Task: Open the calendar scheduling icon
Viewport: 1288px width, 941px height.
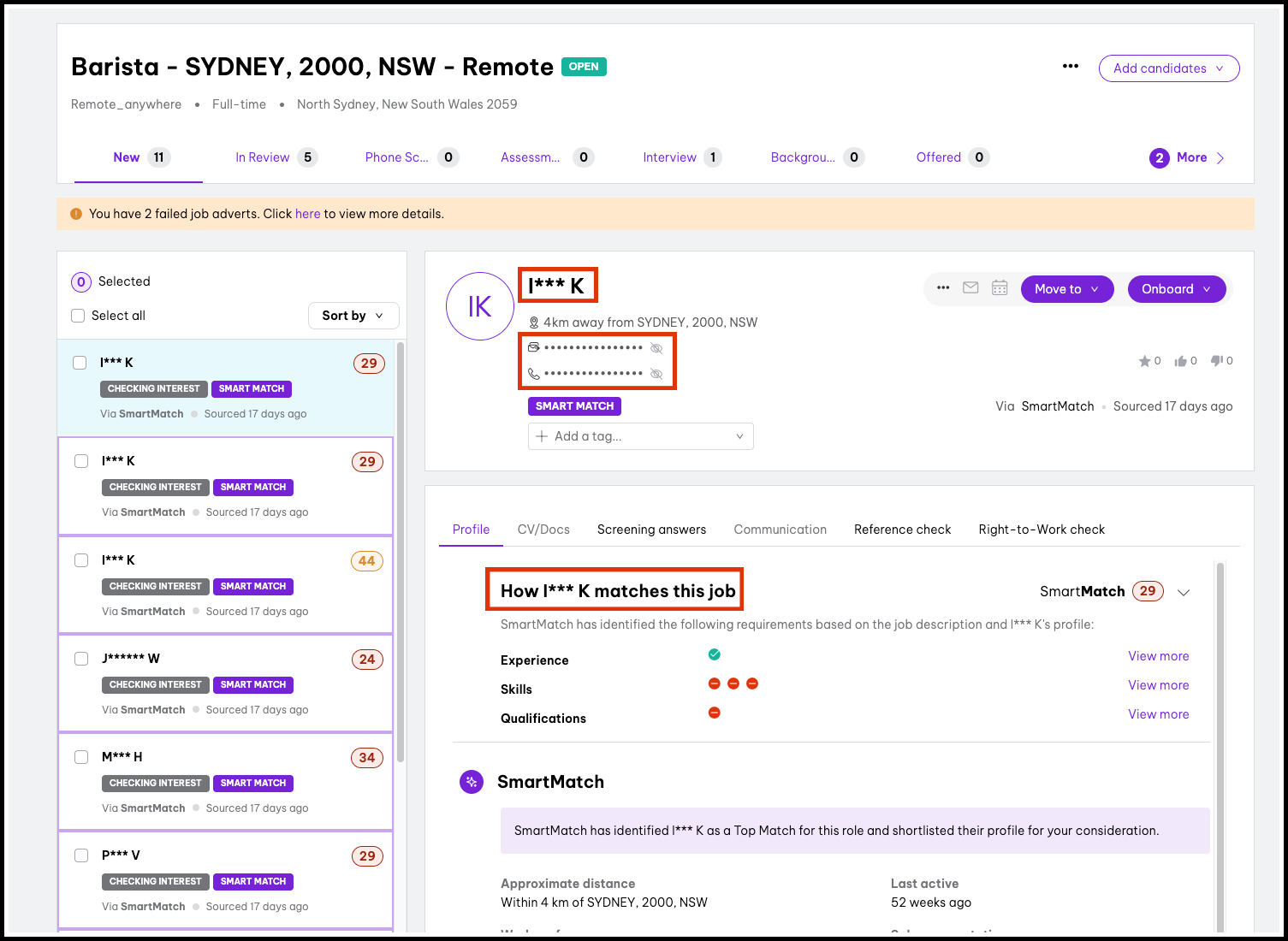Action: [1000, 288]
